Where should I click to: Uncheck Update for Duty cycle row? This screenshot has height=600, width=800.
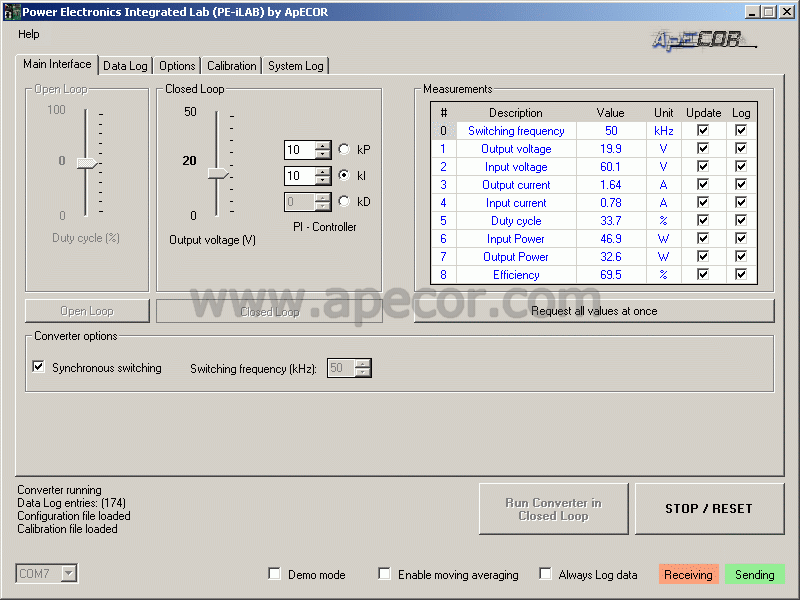703,220
